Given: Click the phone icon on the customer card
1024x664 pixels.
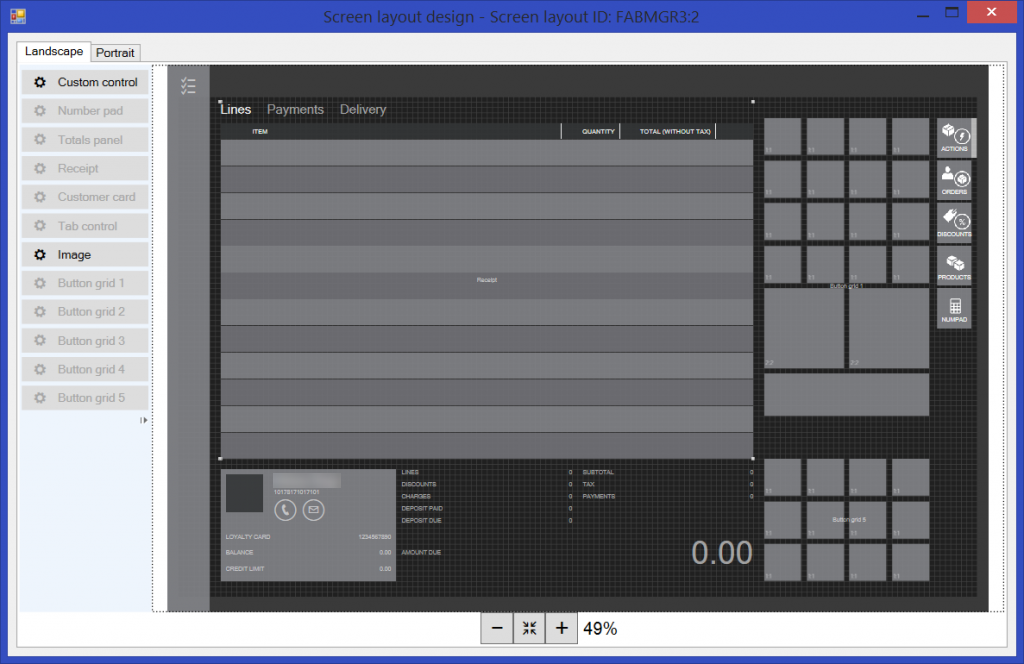Looking at the screenshot, I should (x=284, y=511).
